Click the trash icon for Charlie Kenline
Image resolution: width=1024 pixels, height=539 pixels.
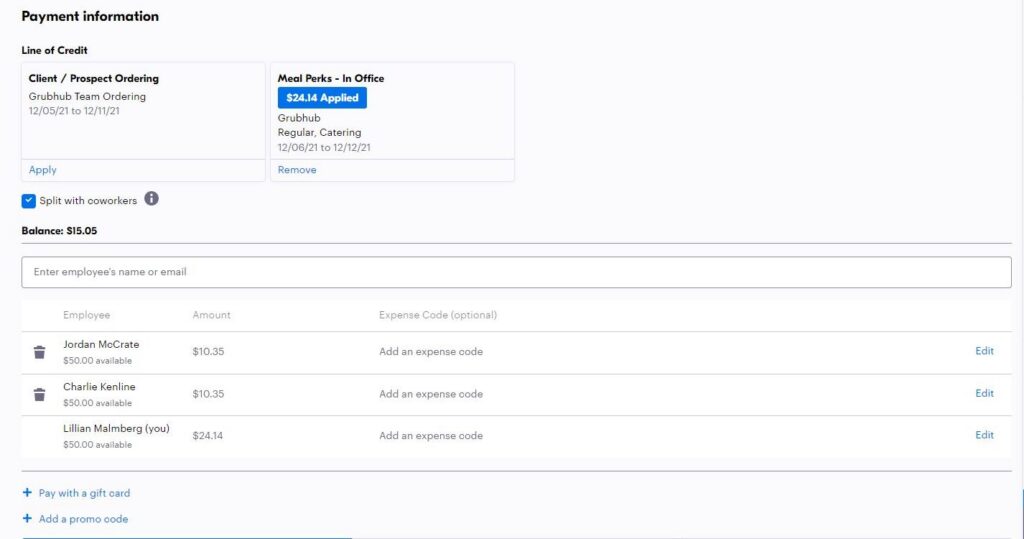39,394
